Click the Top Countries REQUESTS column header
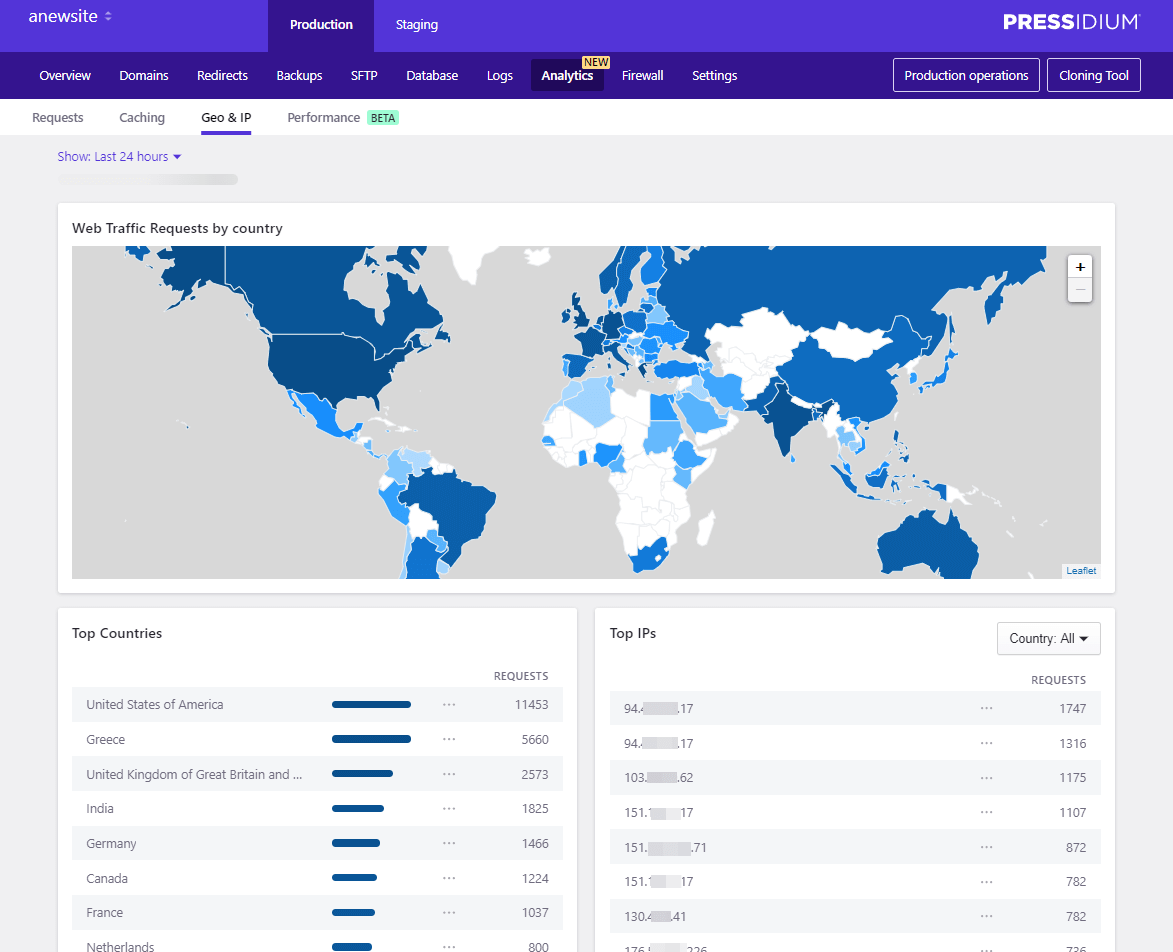 point(521,676)
